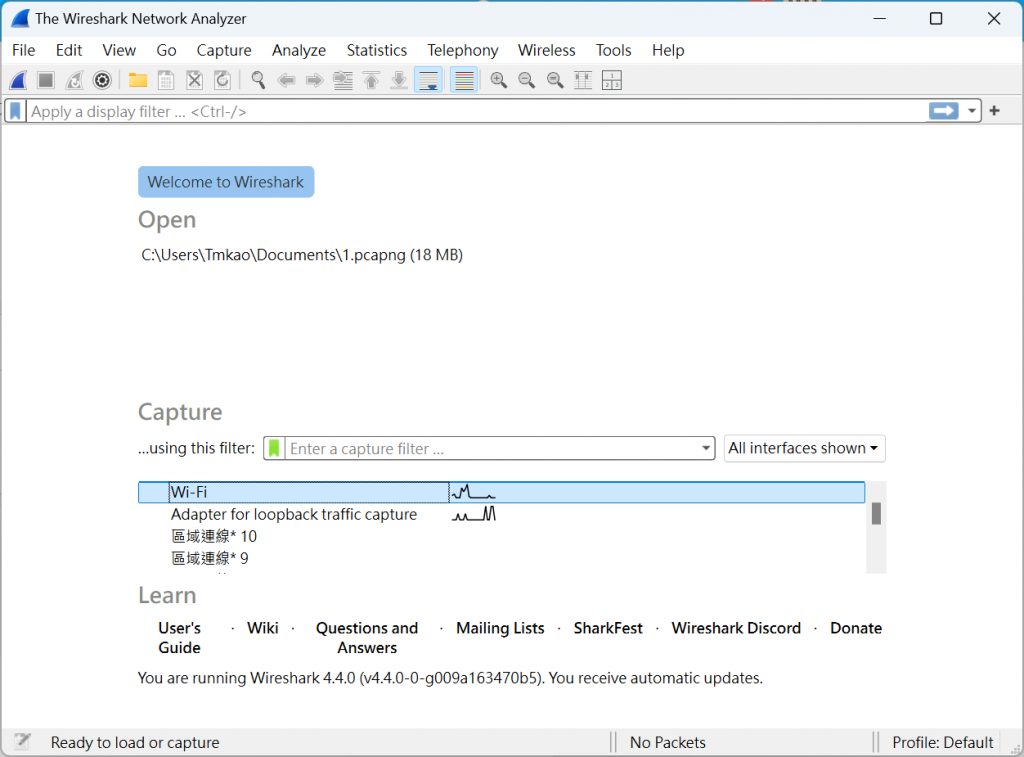Reset text to normal size icon
The image size is (1024, 757).
coord(555,80)
